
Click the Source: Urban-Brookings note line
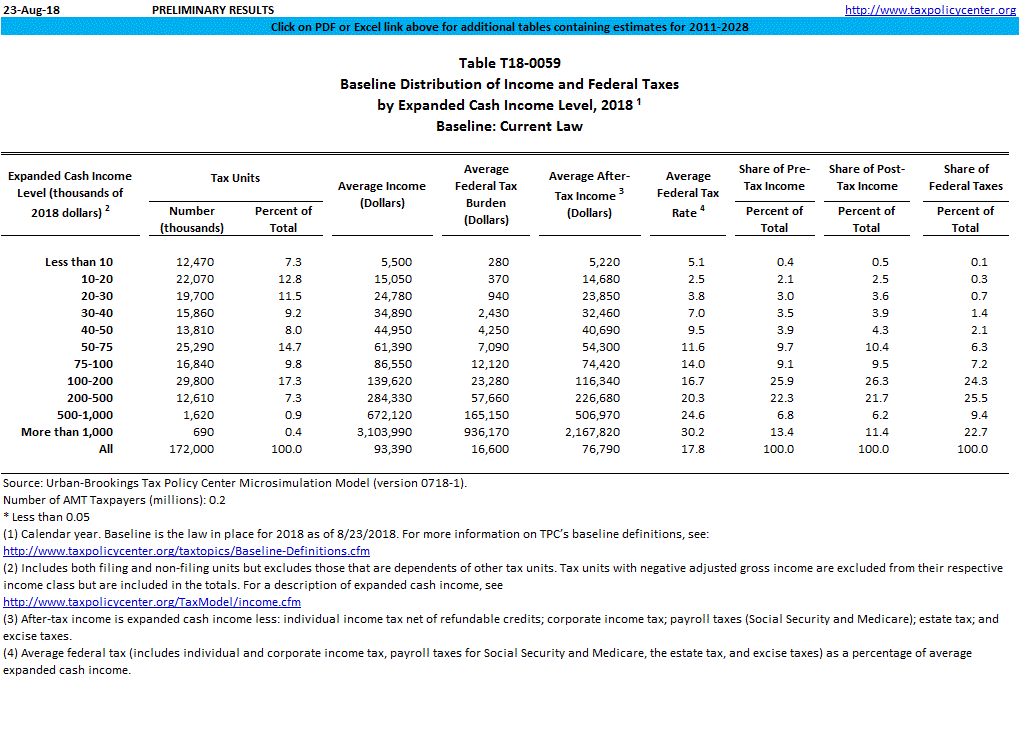235,483
